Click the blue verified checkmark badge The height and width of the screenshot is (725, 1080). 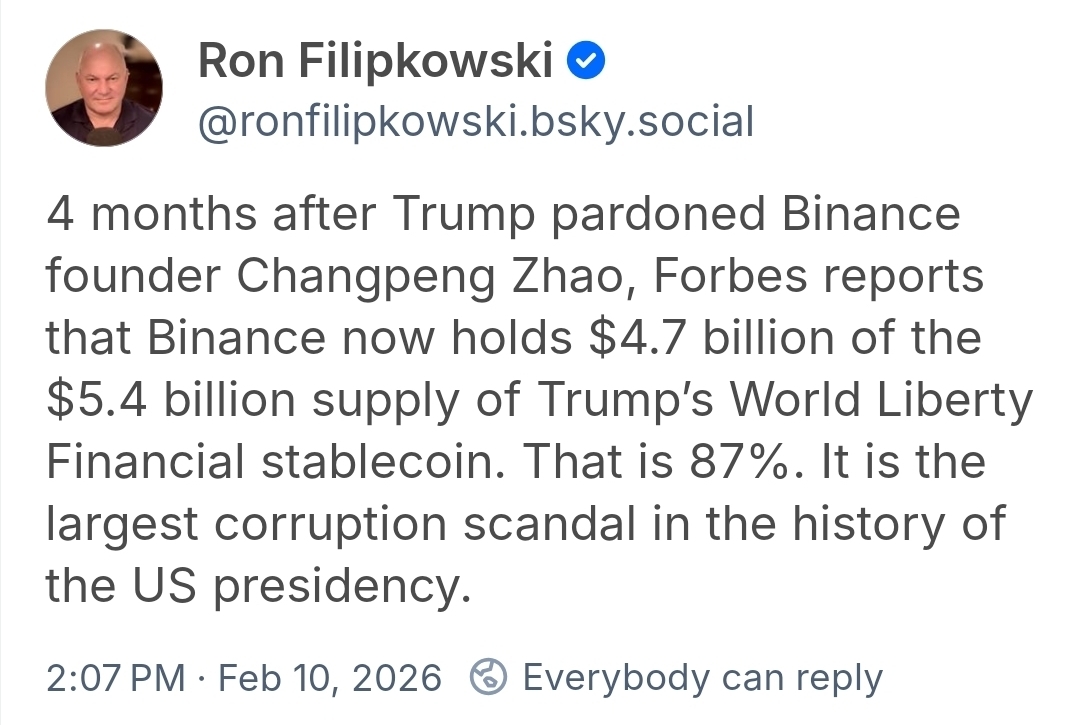pos(585,62)
